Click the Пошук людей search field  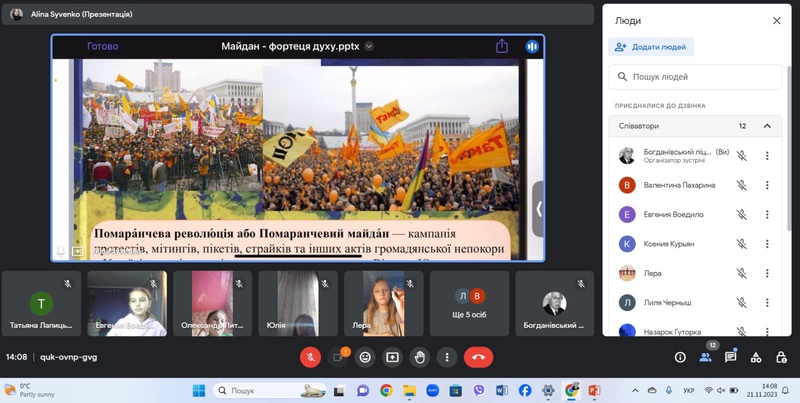695,77
